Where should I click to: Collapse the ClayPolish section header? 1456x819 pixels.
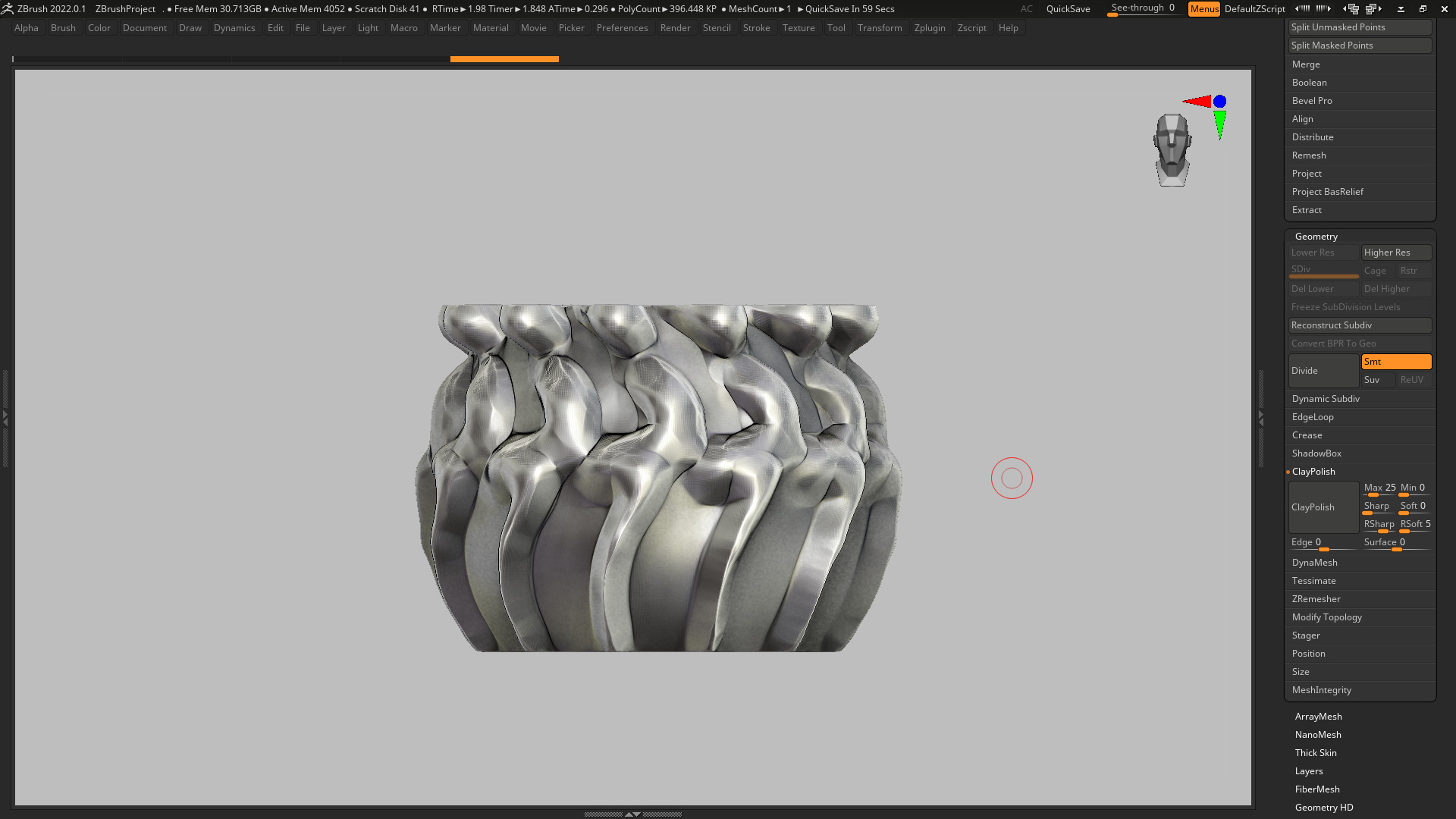1313,472
